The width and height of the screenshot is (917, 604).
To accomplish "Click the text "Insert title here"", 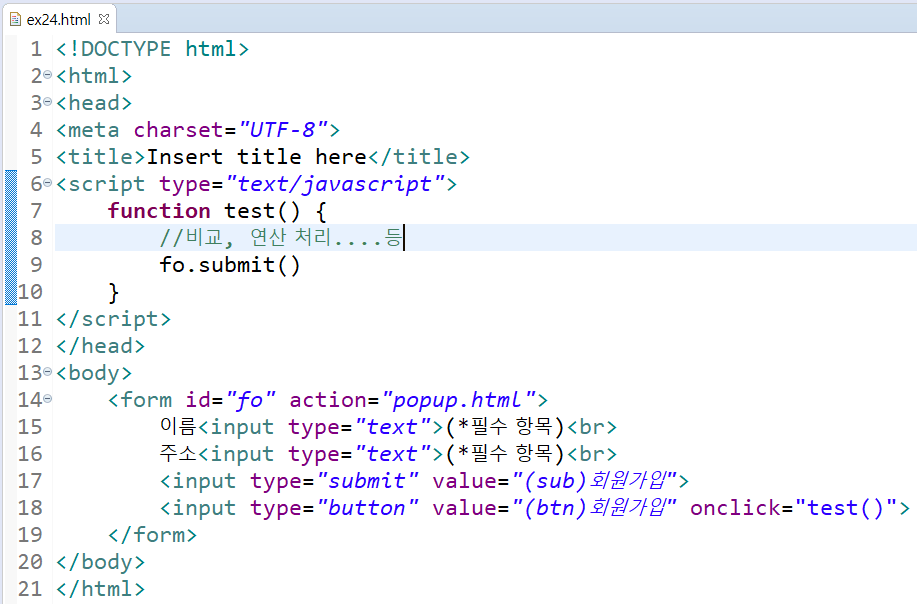I will click(256, 157).
